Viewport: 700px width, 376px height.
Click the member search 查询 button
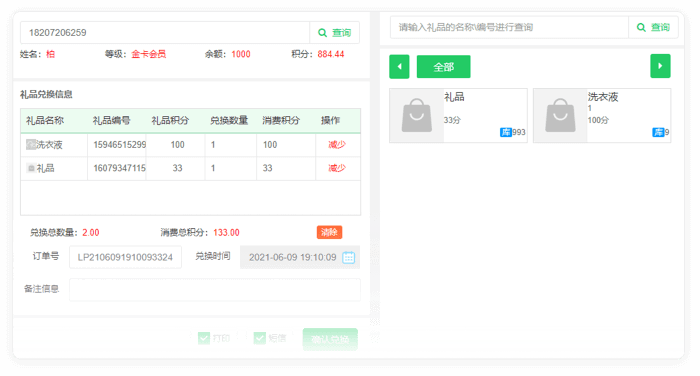(334, 33)
